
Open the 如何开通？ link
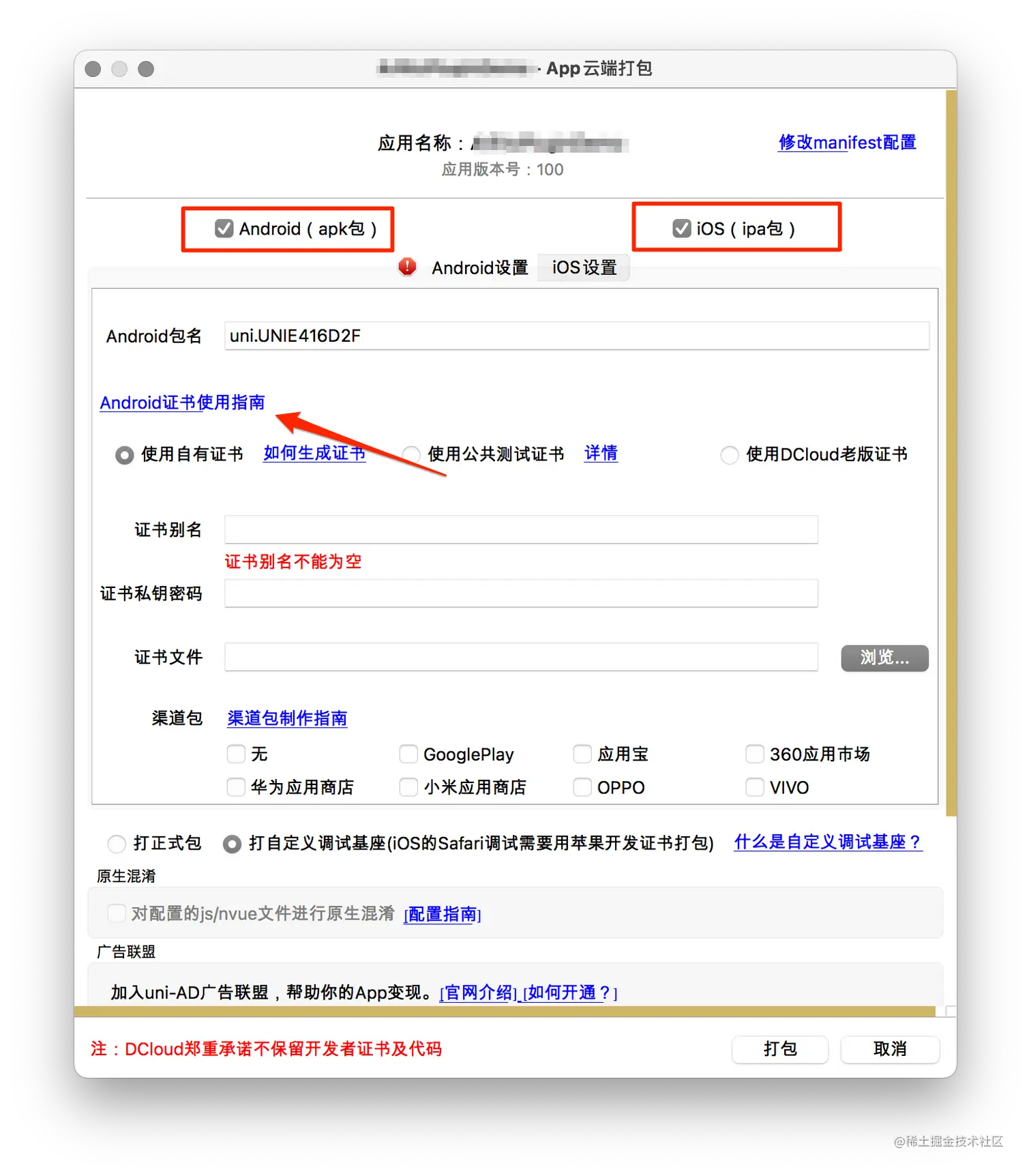570,993
